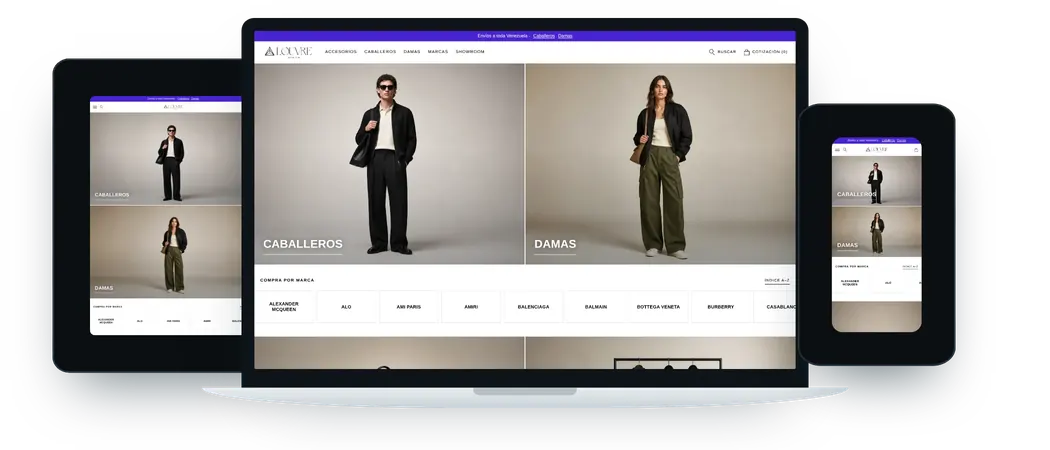Select the Alexander McQueen brand on the tablet

click(x=106, y=321)
